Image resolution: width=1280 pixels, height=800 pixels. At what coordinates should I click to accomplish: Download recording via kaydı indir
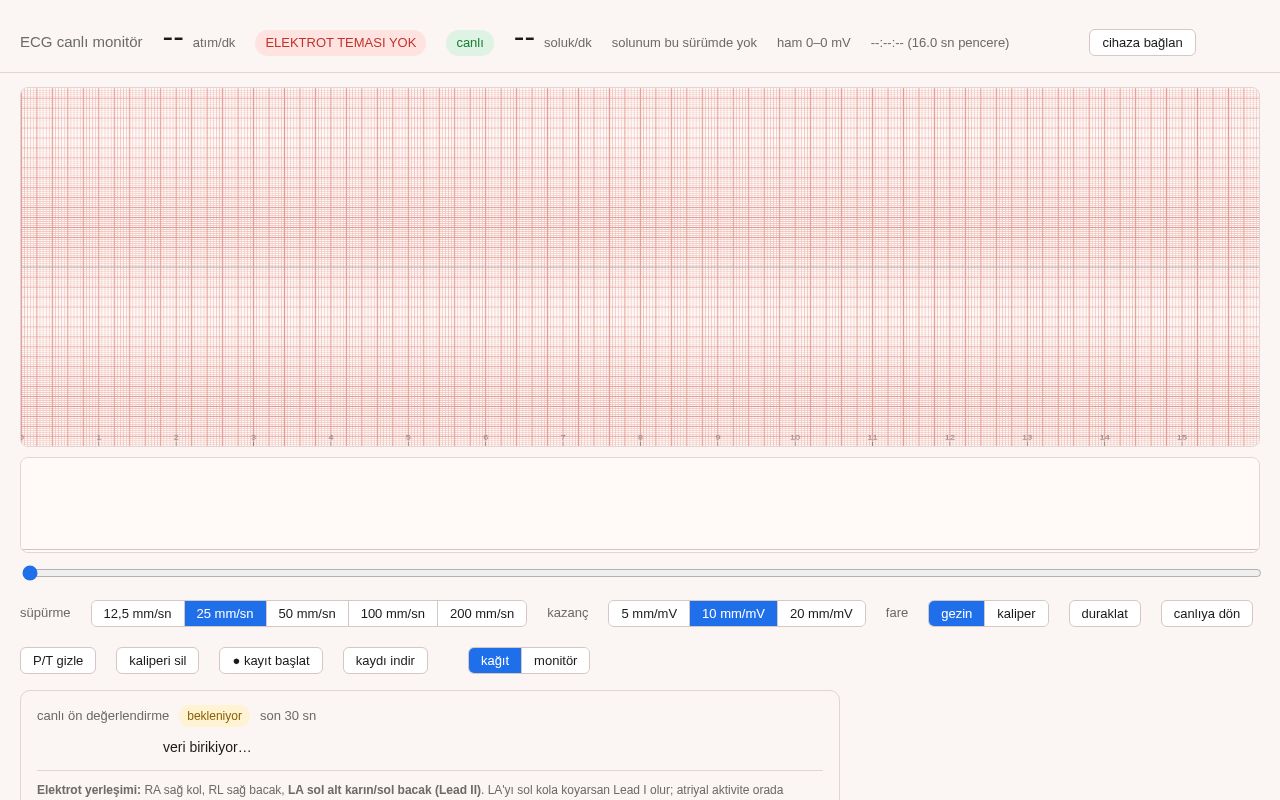(x=385, y=660)
